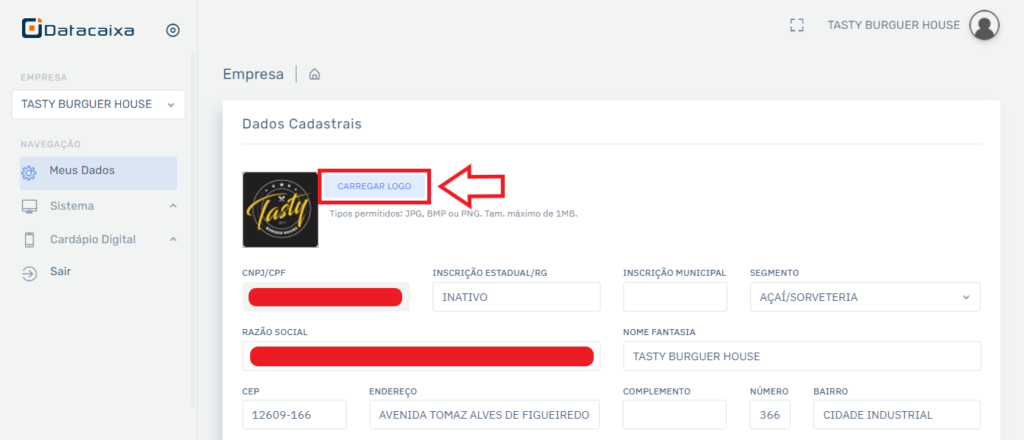Open the TASTY BURGUER HOUSE company dropdown

click(98, 104)
